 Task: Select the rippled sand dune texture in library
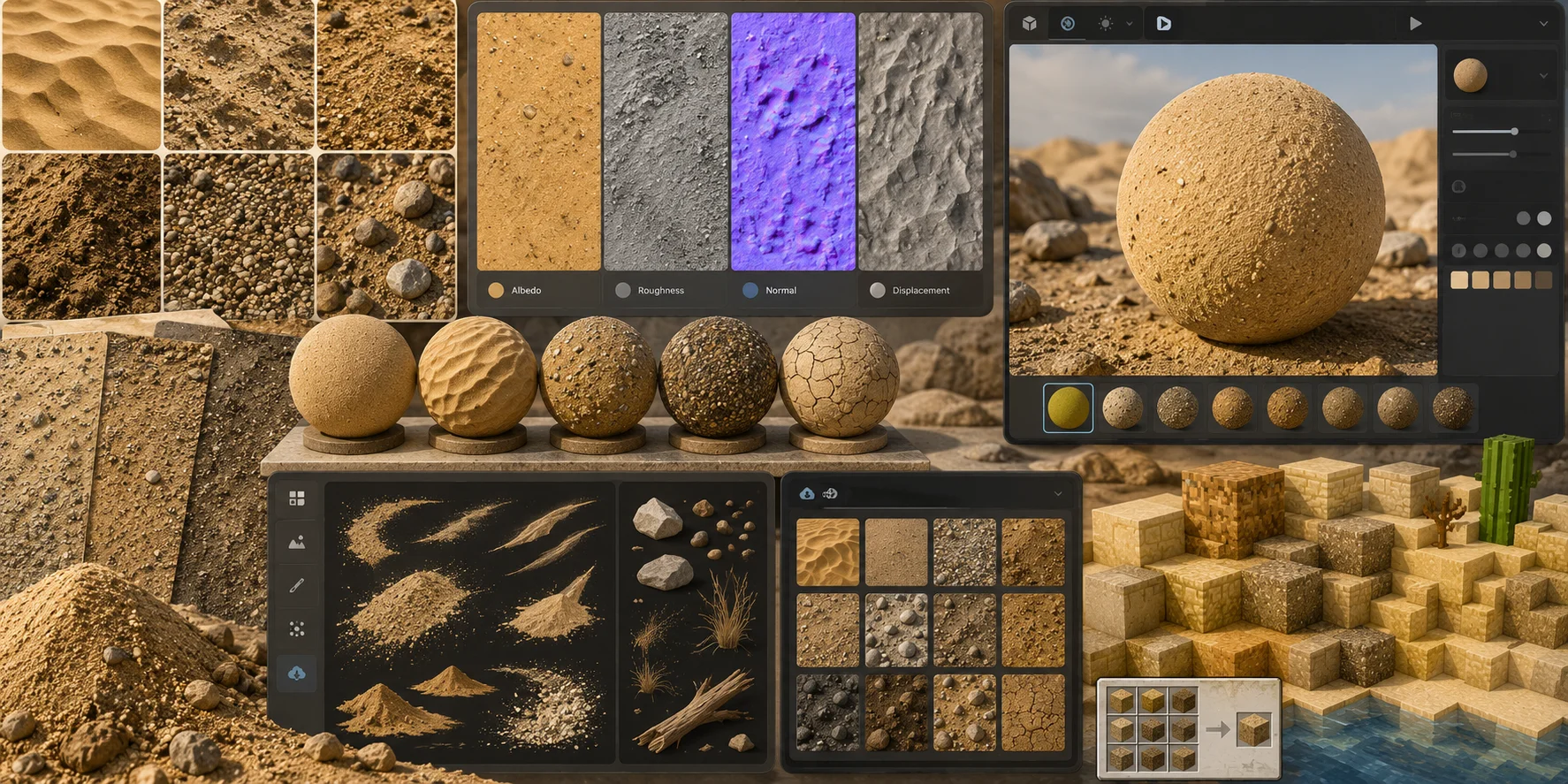pyautogui.click(x=827, y=552)
